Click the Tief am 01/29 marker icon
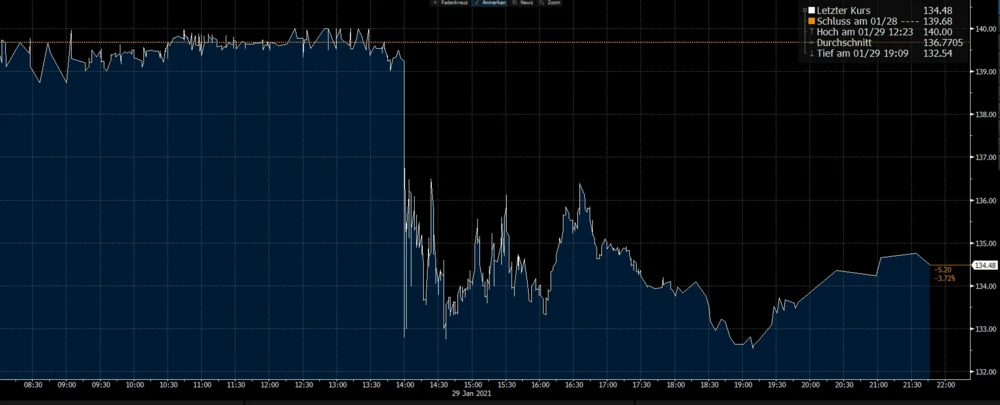The image size is (1000, 405). pyautogui.click(x=811, y=53)
